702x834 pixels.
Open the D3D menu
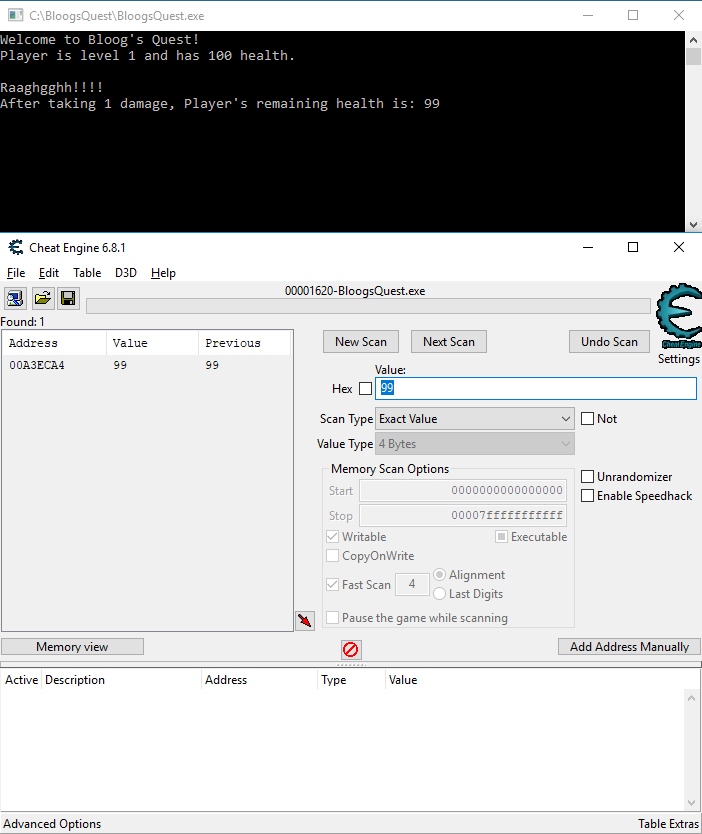(126, 273)
